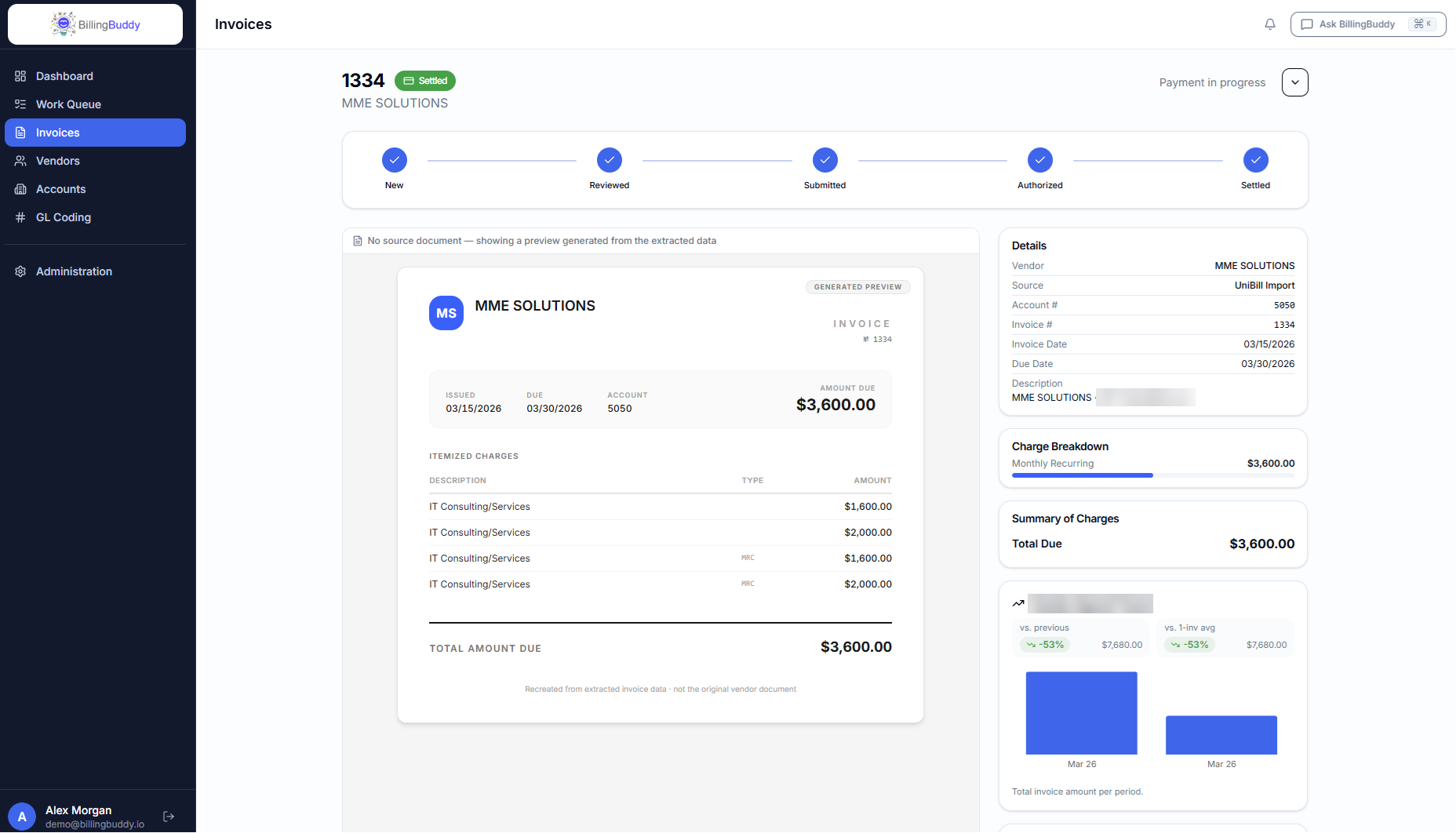
Task: Go to the Vendors section
Action: point(95,161)
